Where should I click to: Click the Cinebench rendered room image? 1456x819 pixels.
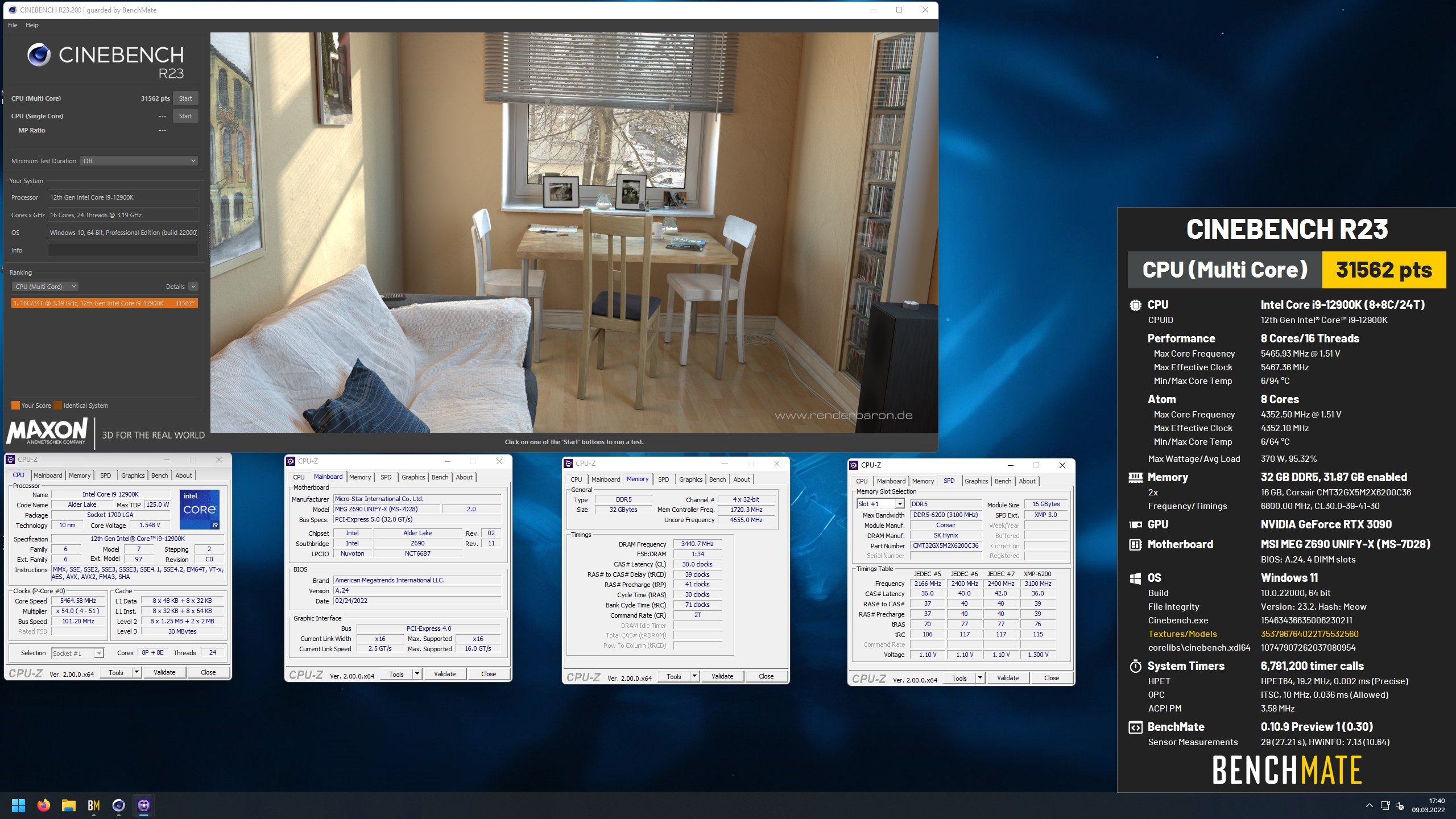click(574, 232)
